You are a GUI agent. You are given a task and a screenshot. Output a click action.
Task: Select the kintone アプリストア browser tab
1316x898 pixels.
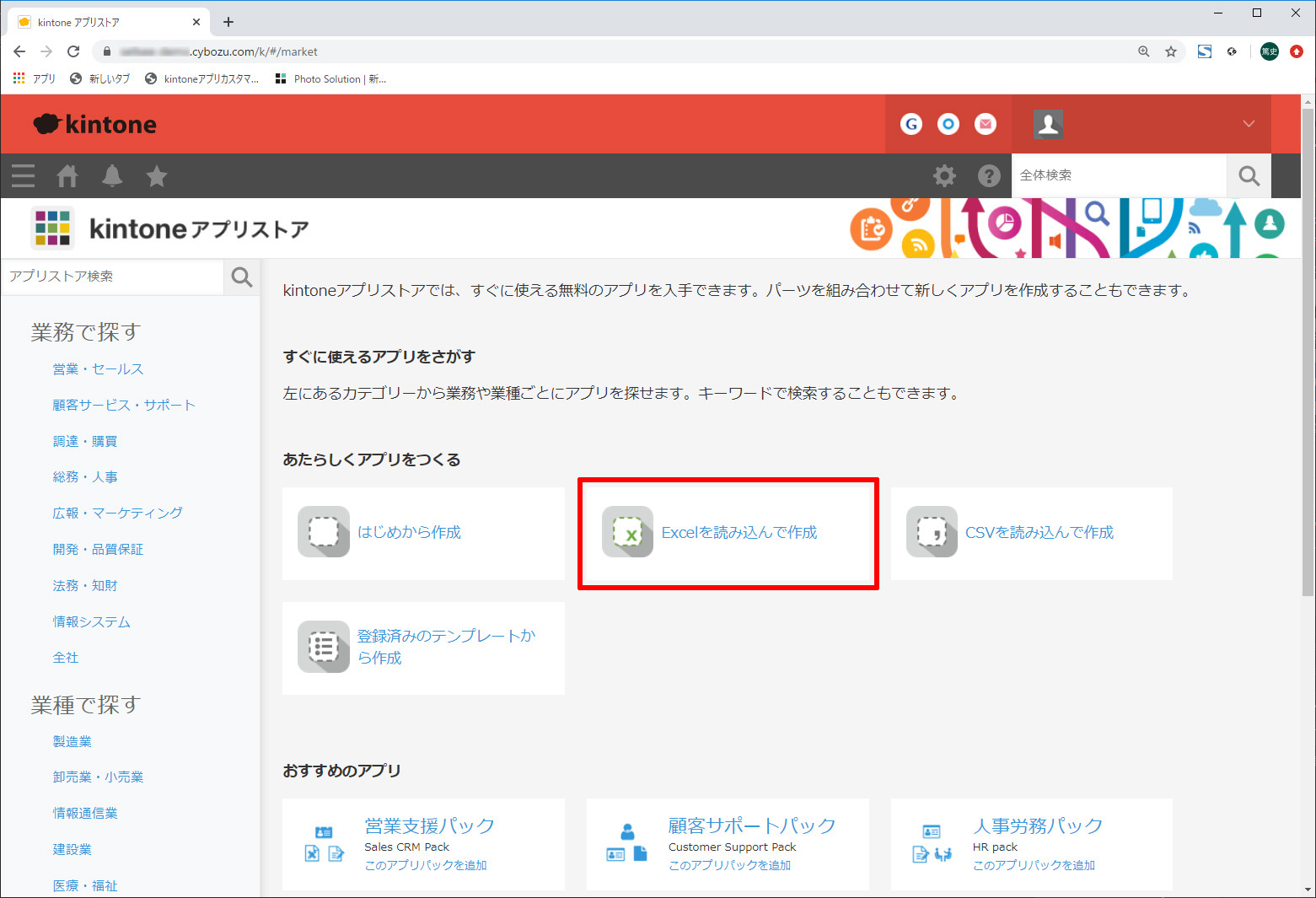[x=108, y=22]
